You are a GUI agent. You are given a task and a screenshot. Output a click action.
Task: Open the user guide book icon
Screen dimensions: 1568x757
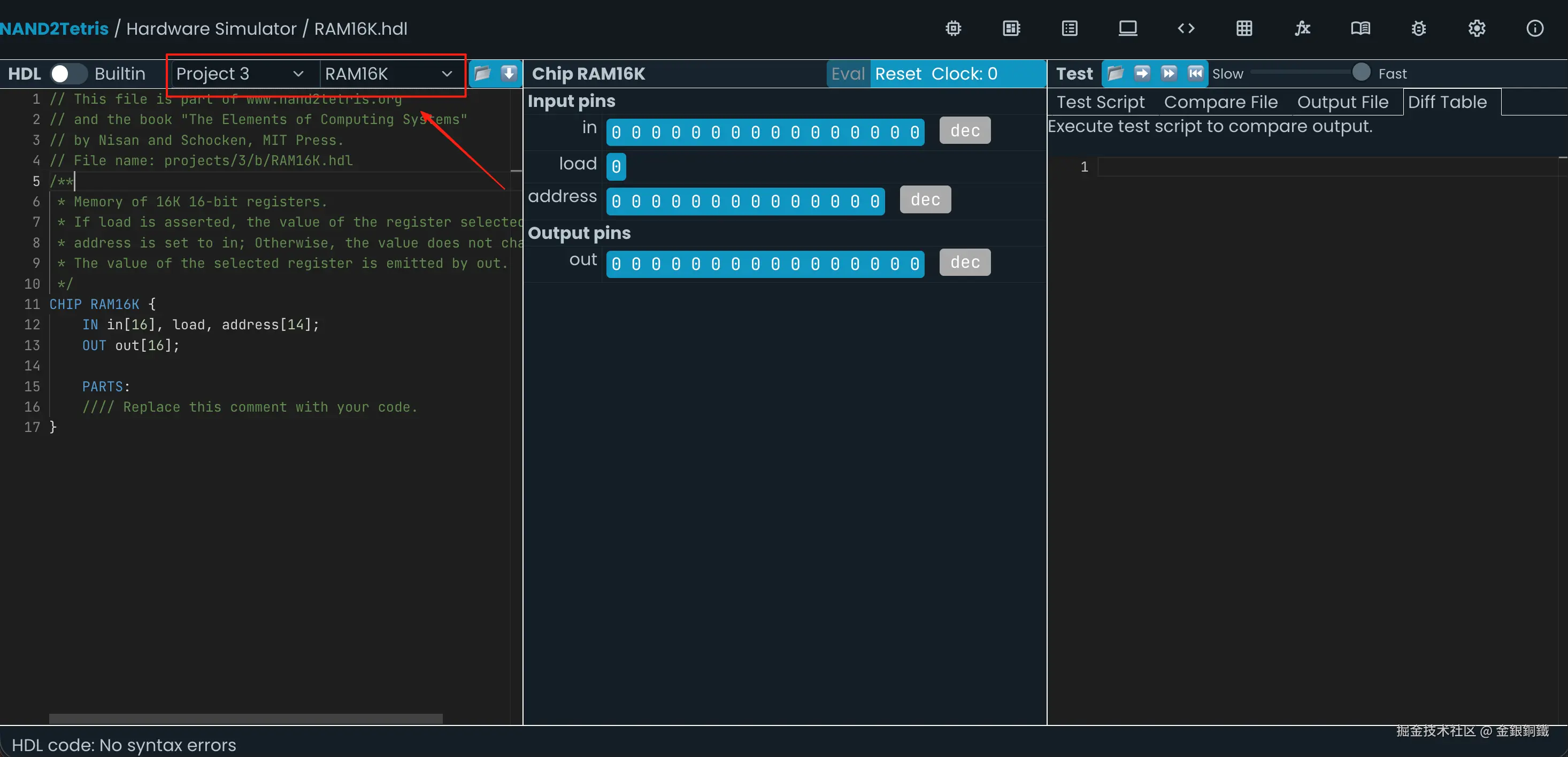click(1361, 28)
